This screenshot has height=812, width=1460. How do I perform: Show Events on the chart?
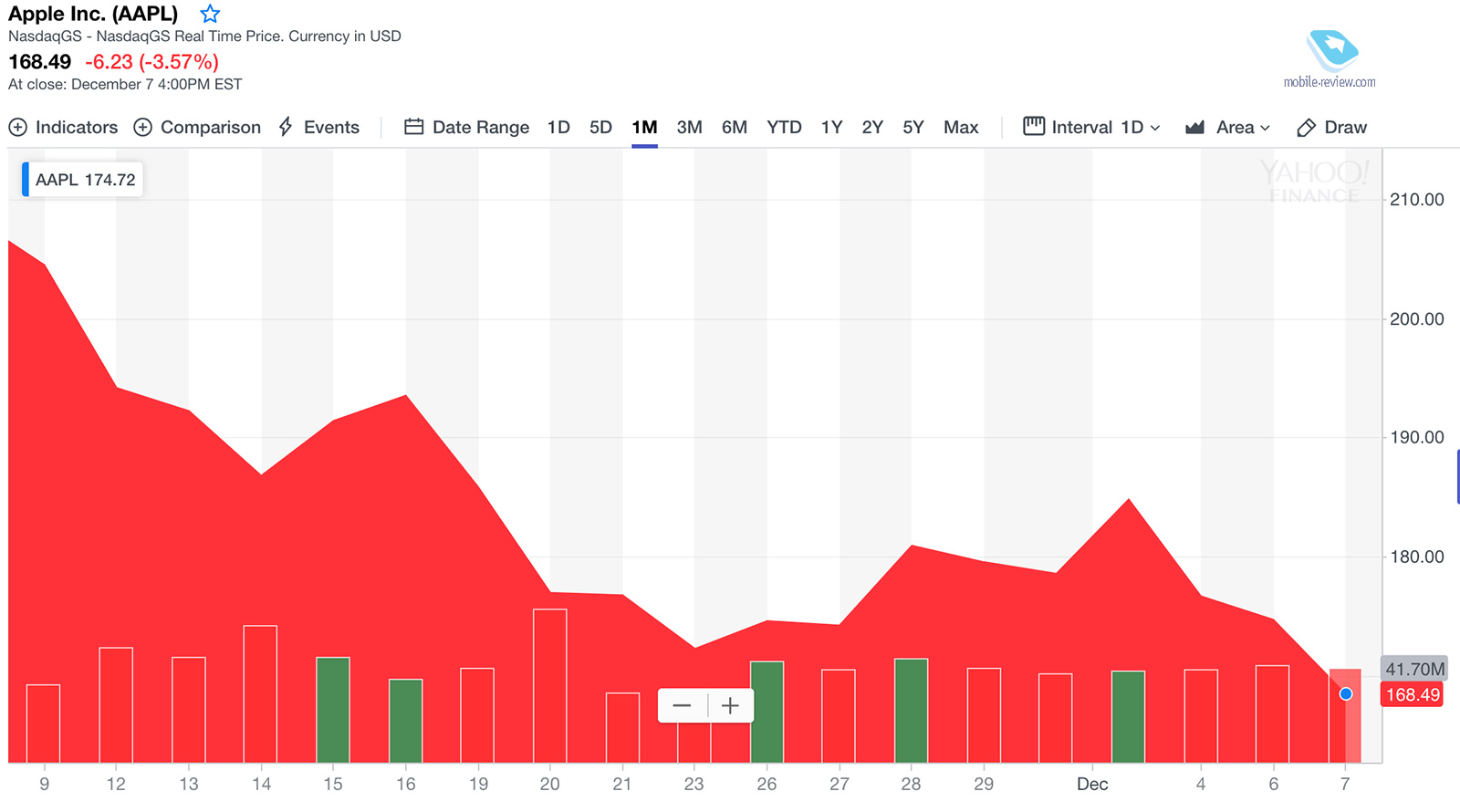pos(318,127)
